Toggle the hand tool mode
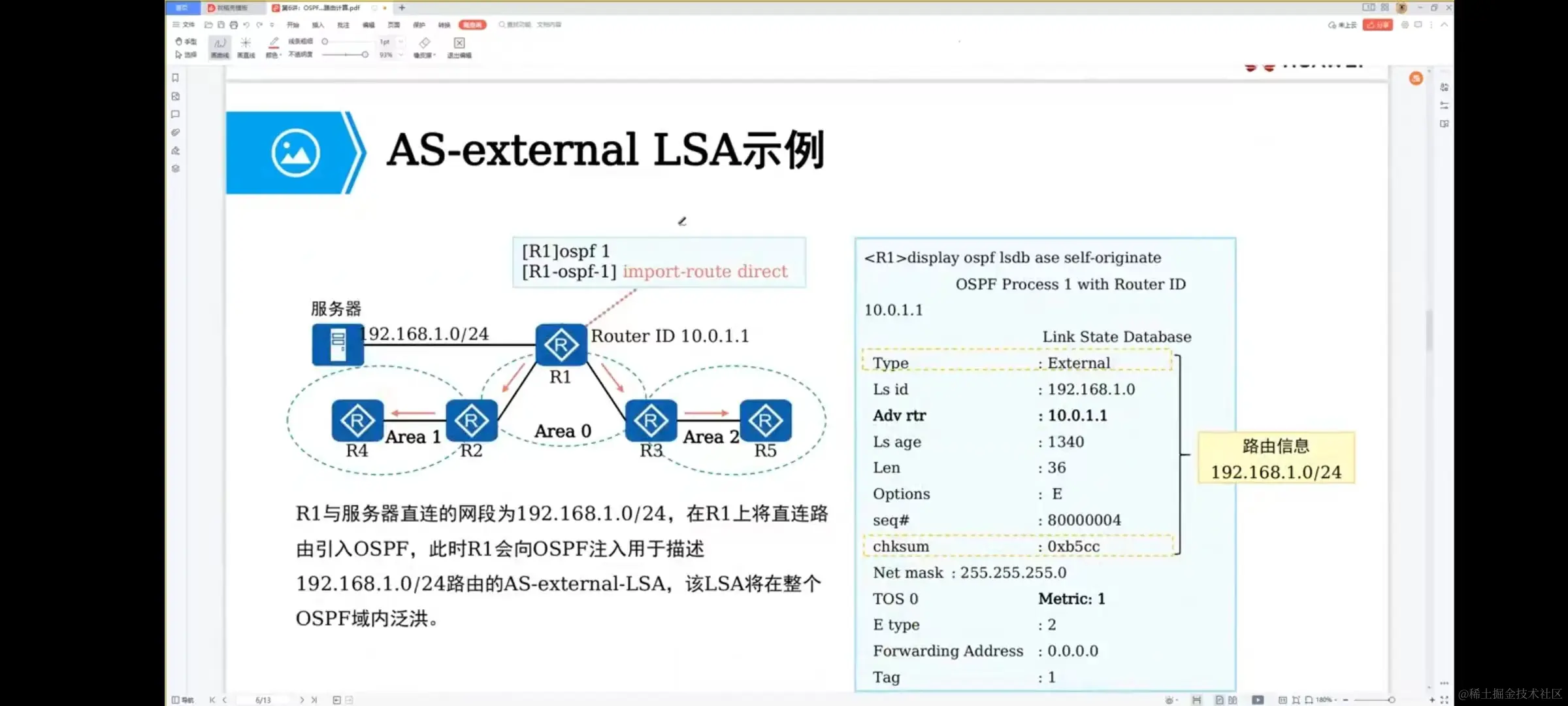1568x706 pixels. coord(186,41)
